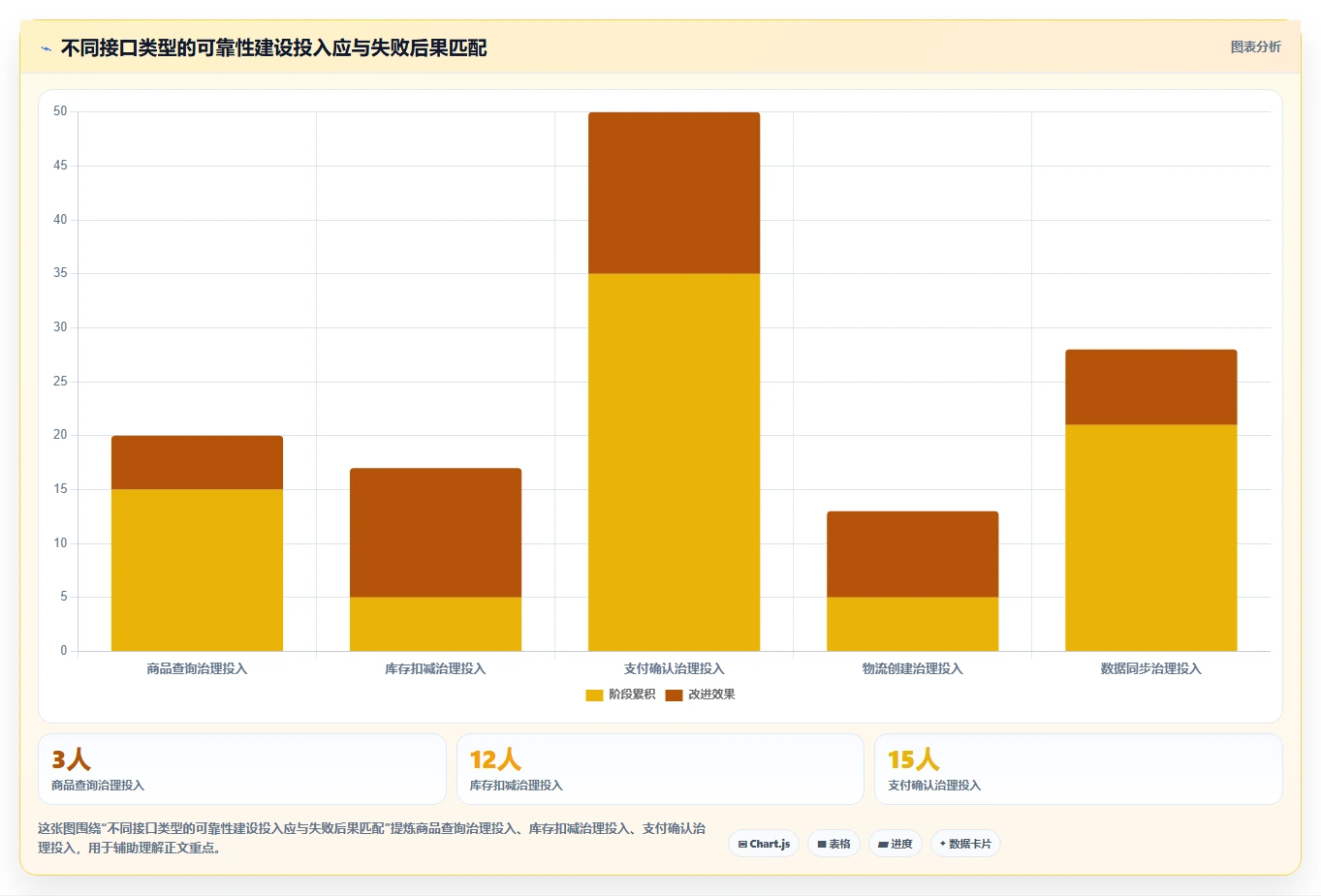Click the x-axis label 物流创建治理投入

tap(912, 668)
